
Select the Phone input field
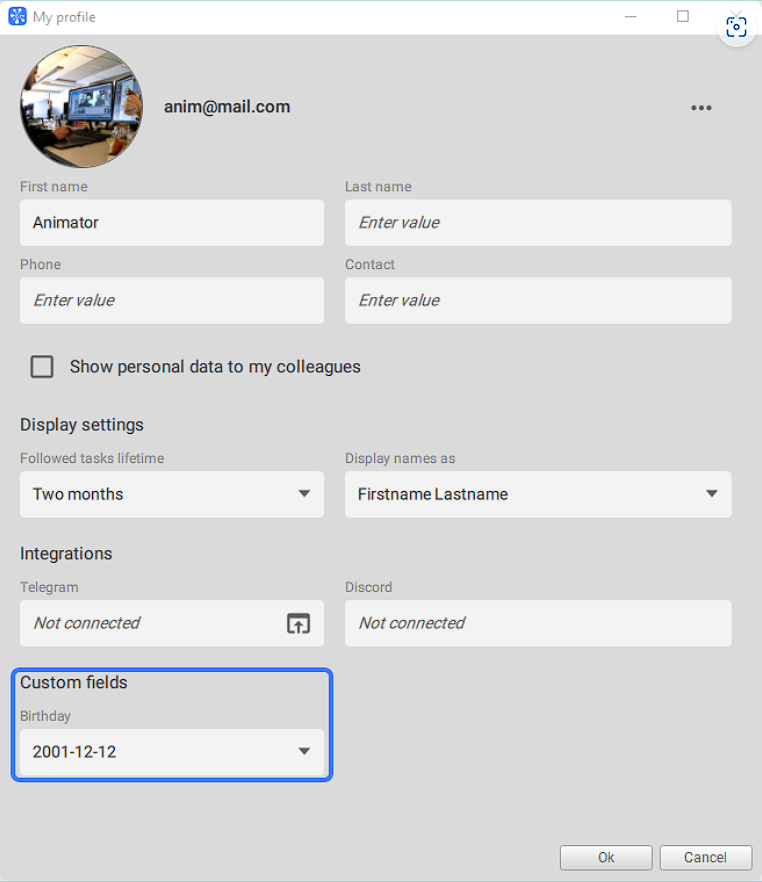point(172,300)
